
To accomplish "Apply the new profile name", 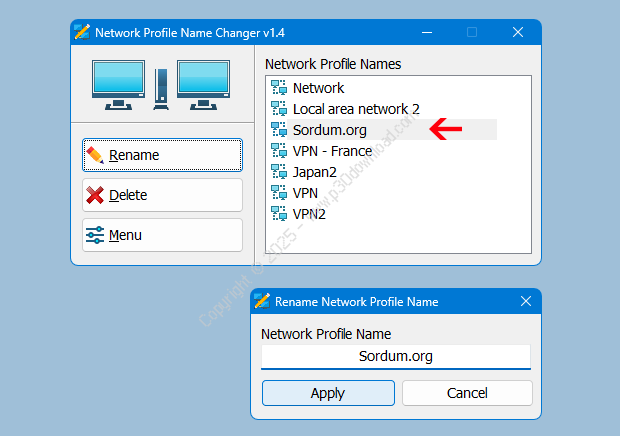I will click(x=328, y=393).
